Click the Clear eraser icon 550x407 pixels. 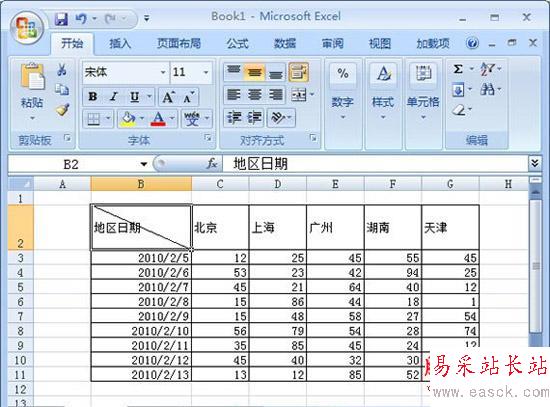coord(459,110)
